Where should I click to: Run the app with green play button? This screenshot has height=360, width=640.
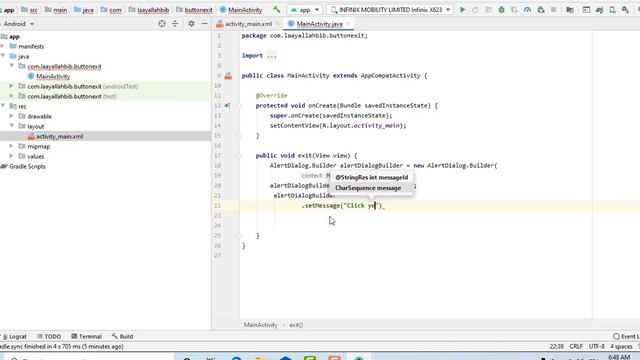462,9
